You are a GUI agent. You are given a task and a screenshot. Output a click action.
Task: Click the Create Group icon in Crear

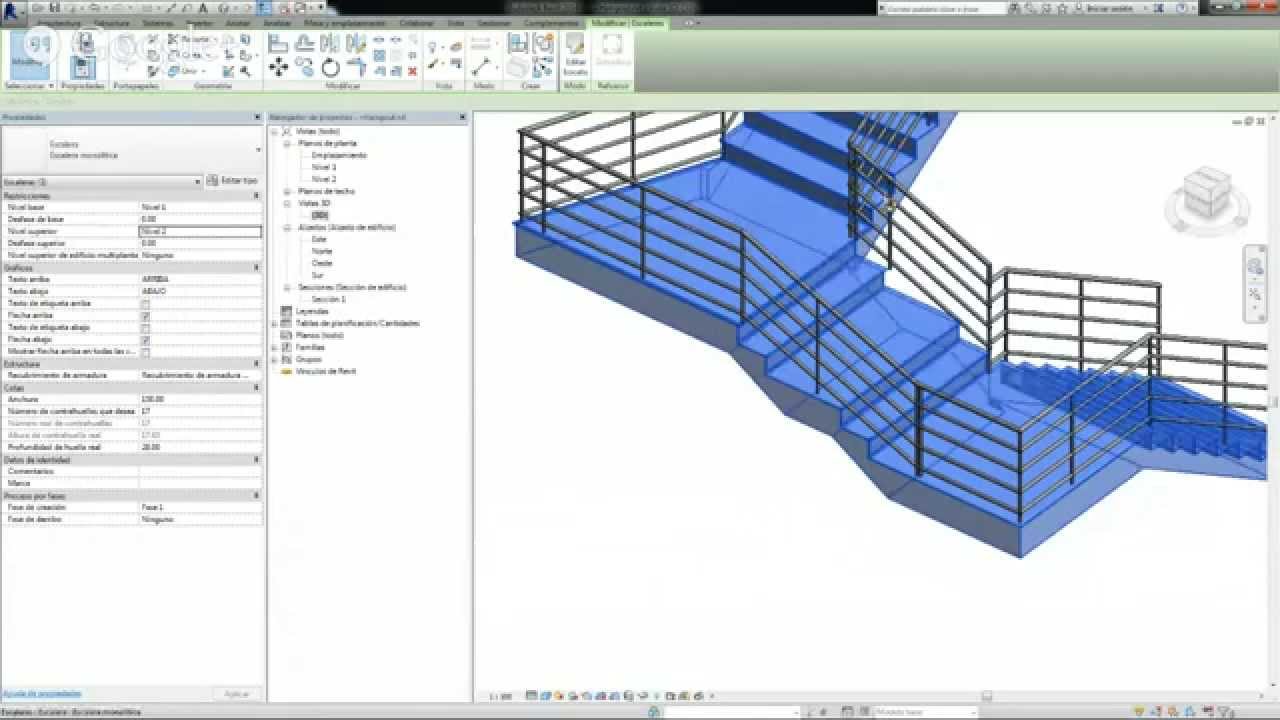tap(543, 43)
